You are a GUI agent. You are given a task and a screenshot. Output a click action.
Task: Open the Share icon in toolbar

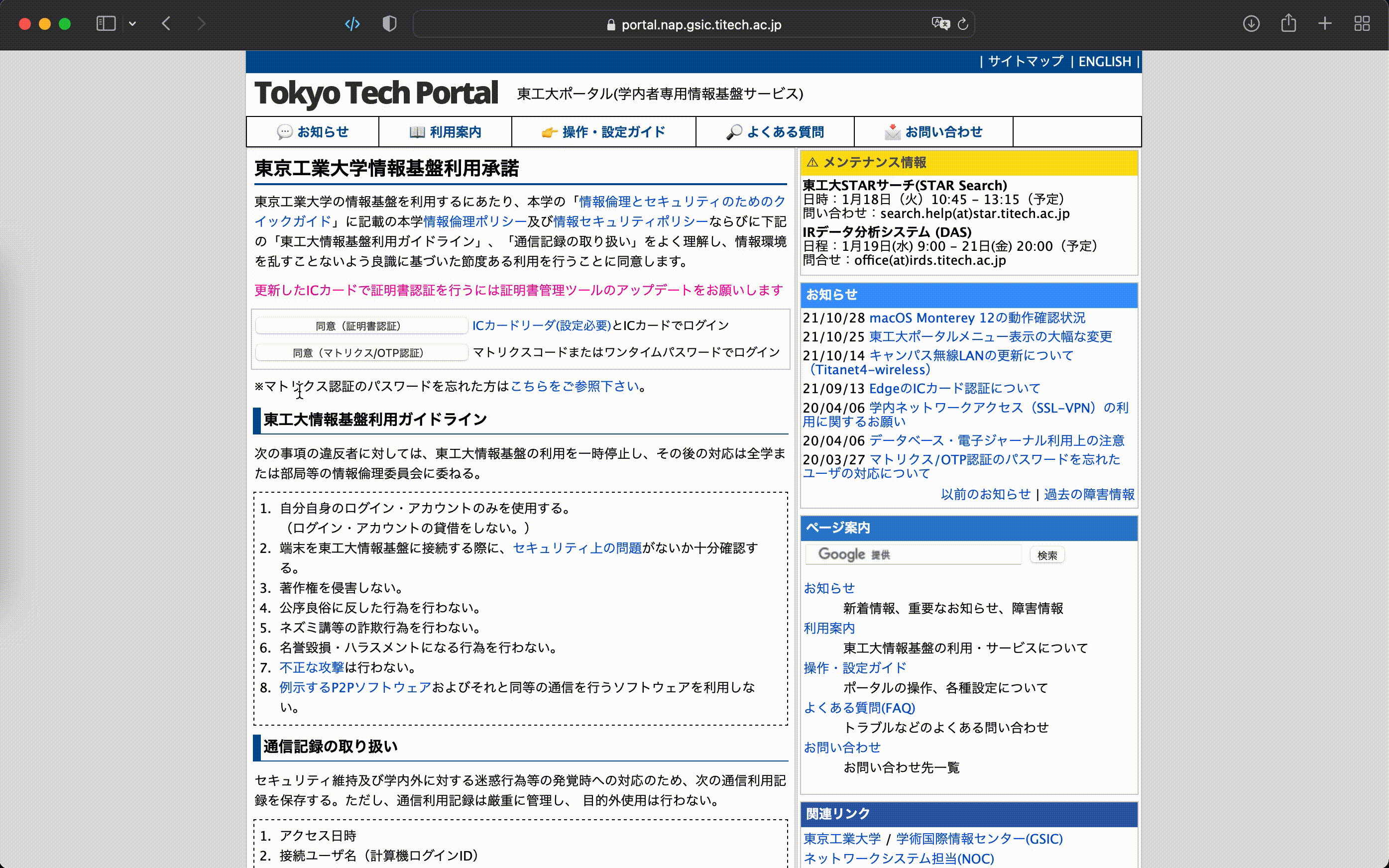coord(1288,23)
